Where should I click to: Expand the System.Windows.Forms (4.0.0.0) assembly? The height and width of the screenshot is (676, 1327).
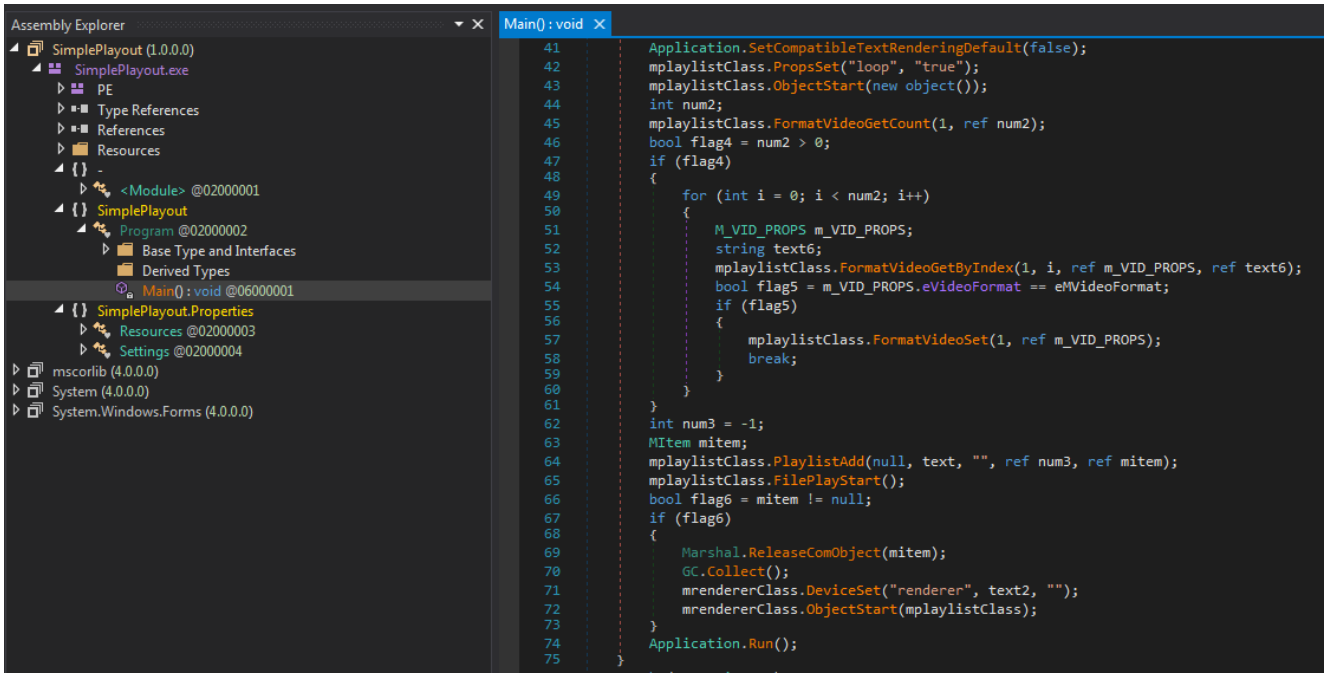16,411
